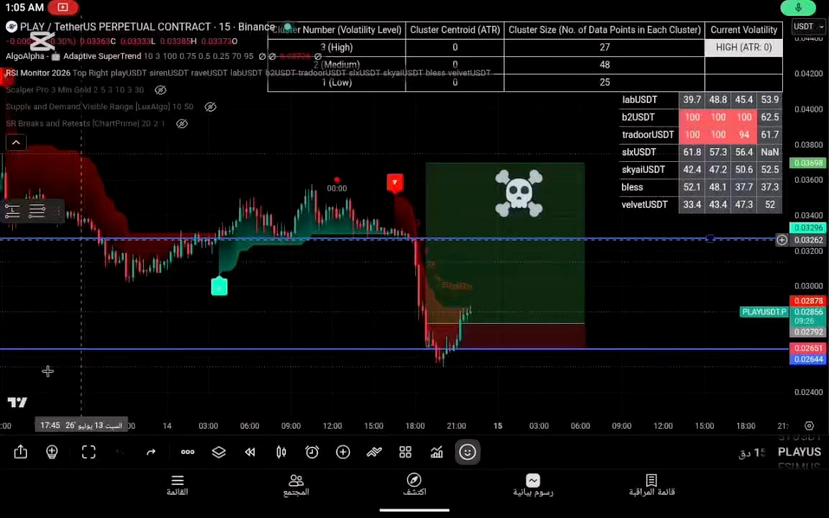
Task: Tap the red screen recording indicator
Action: [x=63, y=7]
